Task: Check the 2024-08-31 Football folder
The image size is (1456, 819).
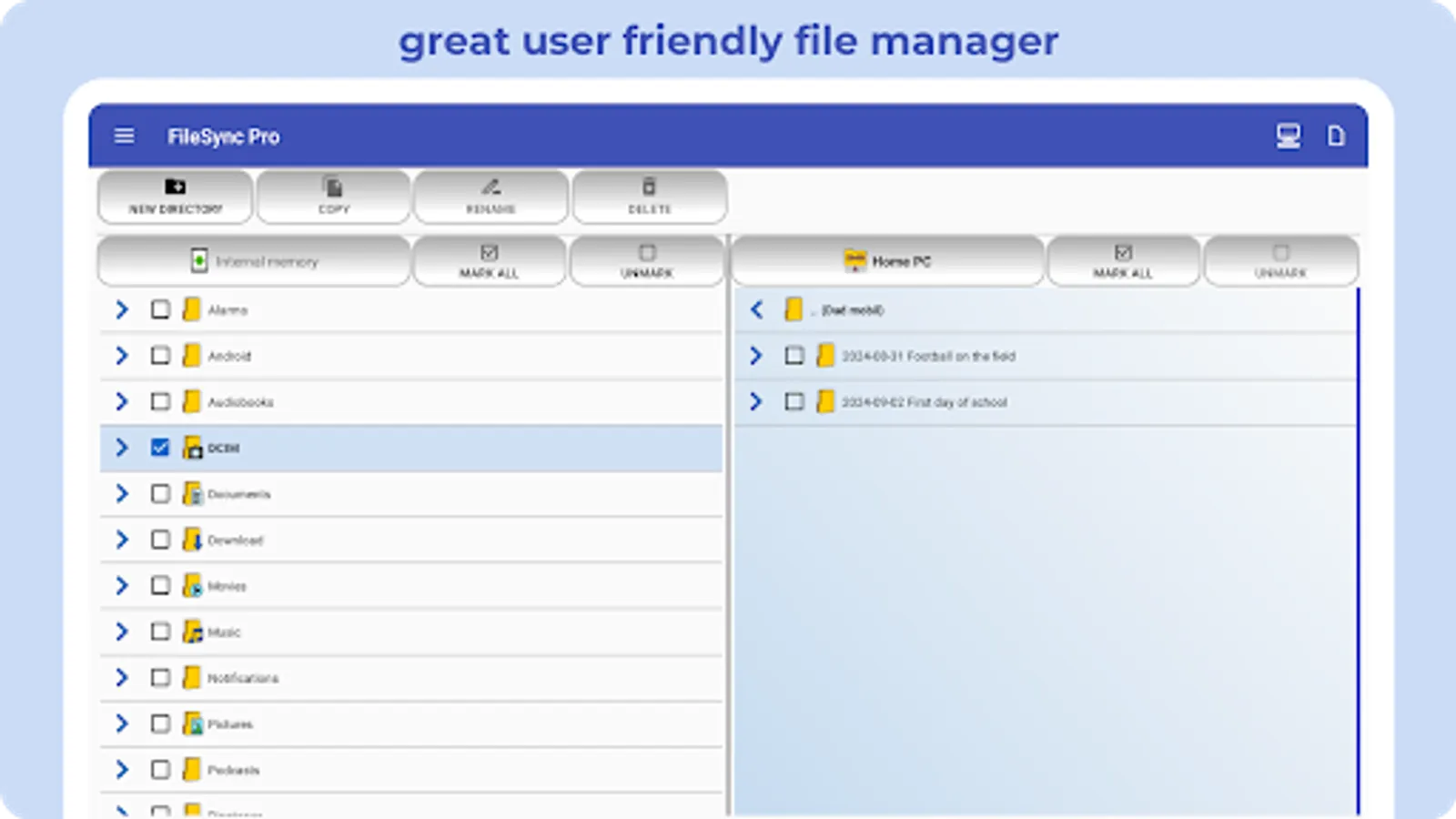Action: pos(794,356)
